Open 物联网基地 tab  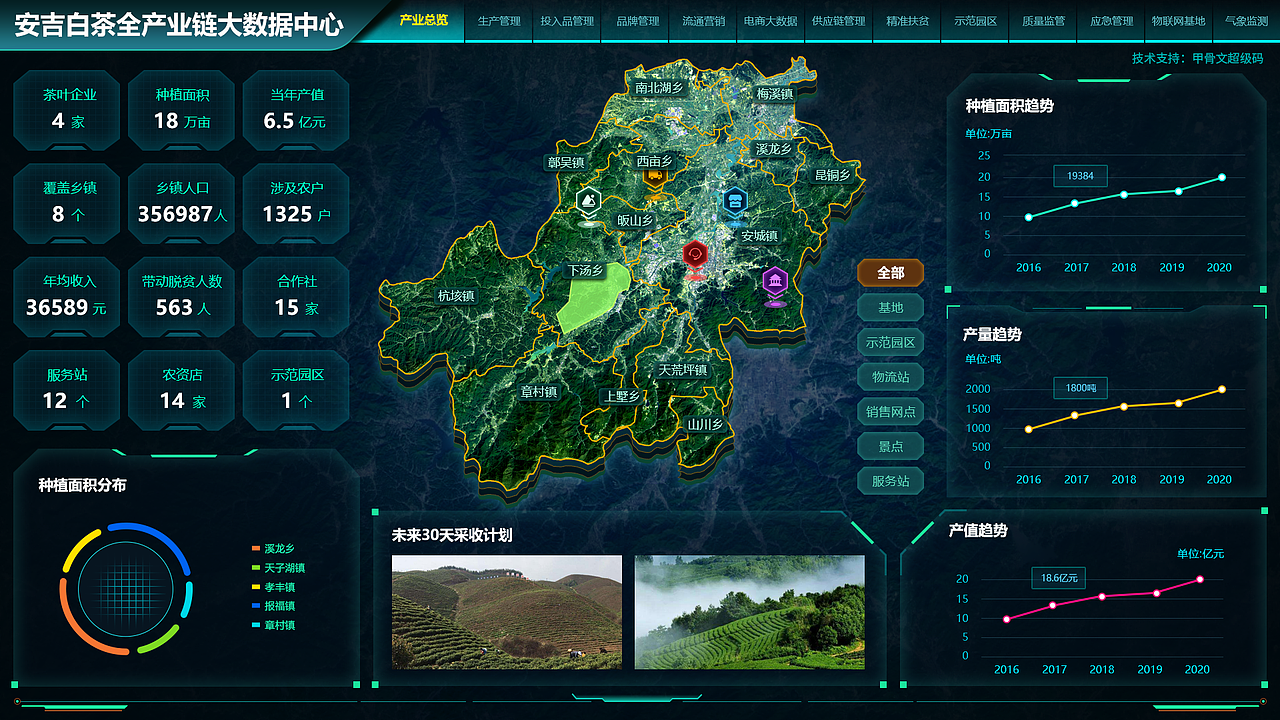[1178, 21]
